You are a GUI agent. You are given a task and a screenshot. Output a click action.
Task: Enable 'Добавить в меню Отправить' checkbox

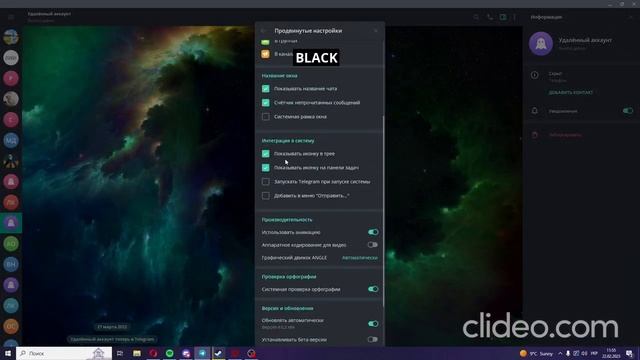coord(266,196)
